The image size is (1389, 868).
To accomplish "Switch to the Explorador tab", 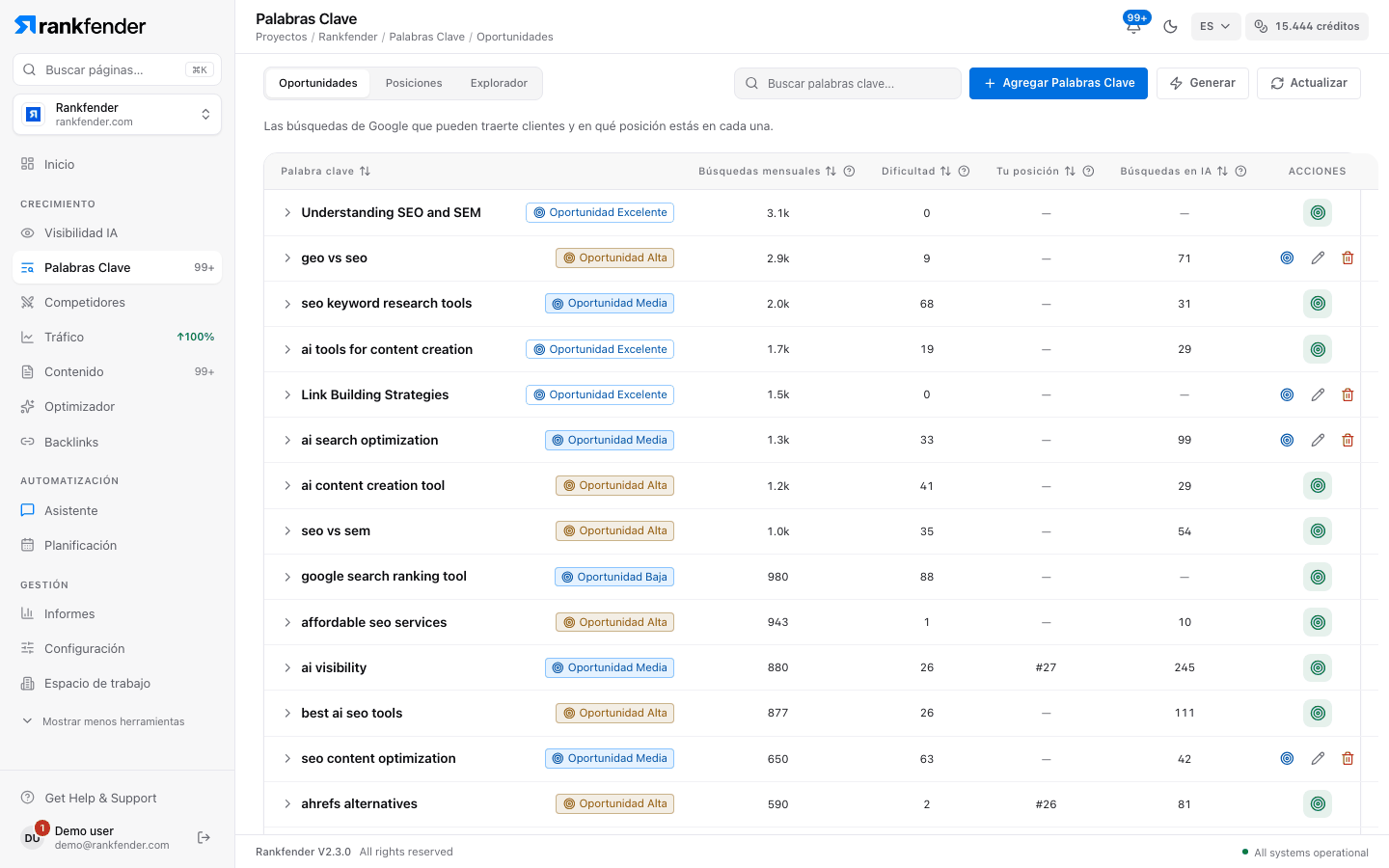I will click(499, 83).
